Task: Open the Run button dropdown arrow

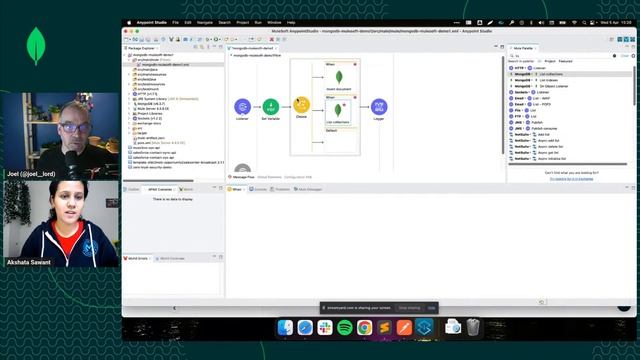Action: point(220,40)
